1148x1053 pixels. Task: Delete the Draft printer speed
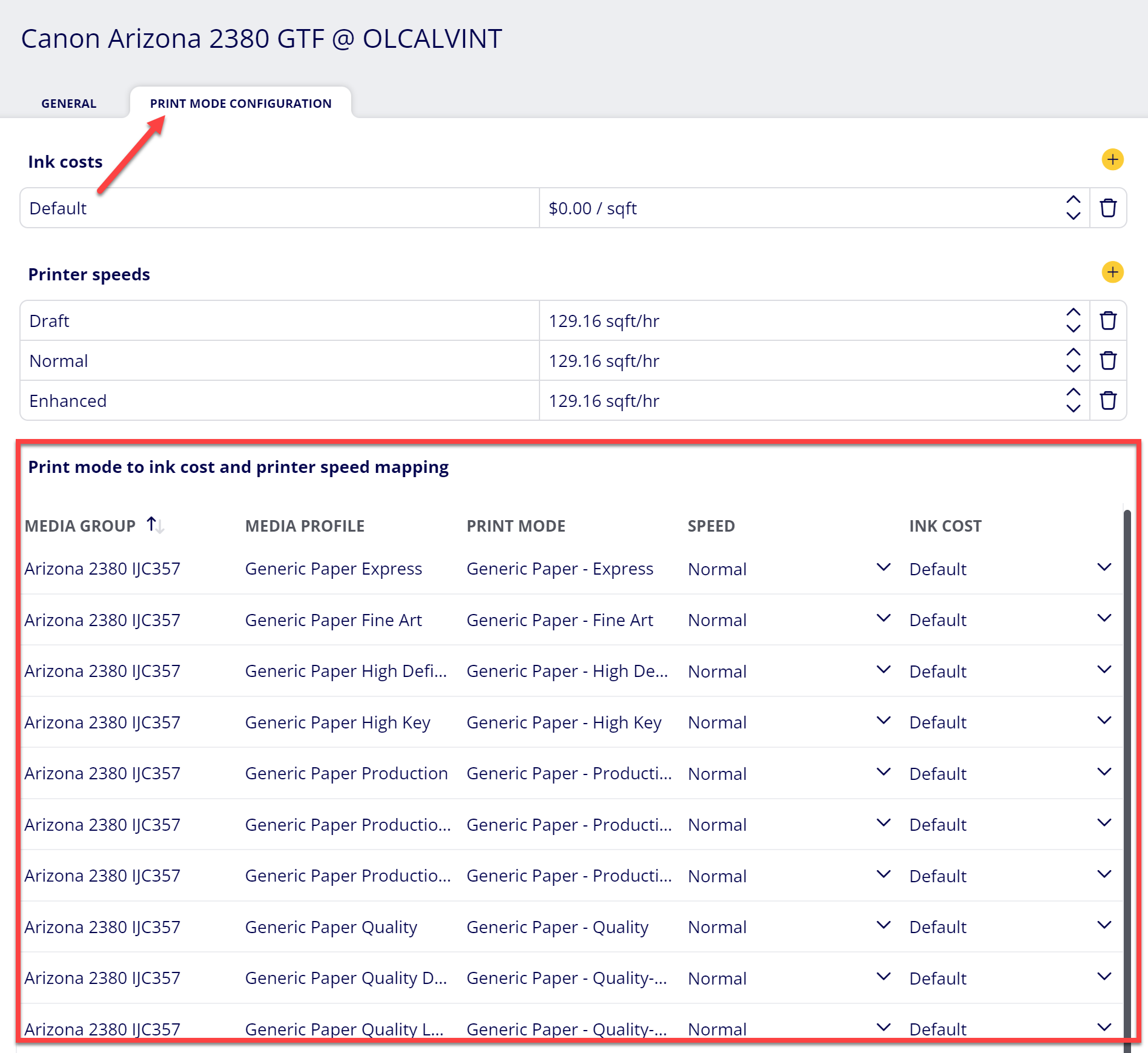(x=1108, y=320)
